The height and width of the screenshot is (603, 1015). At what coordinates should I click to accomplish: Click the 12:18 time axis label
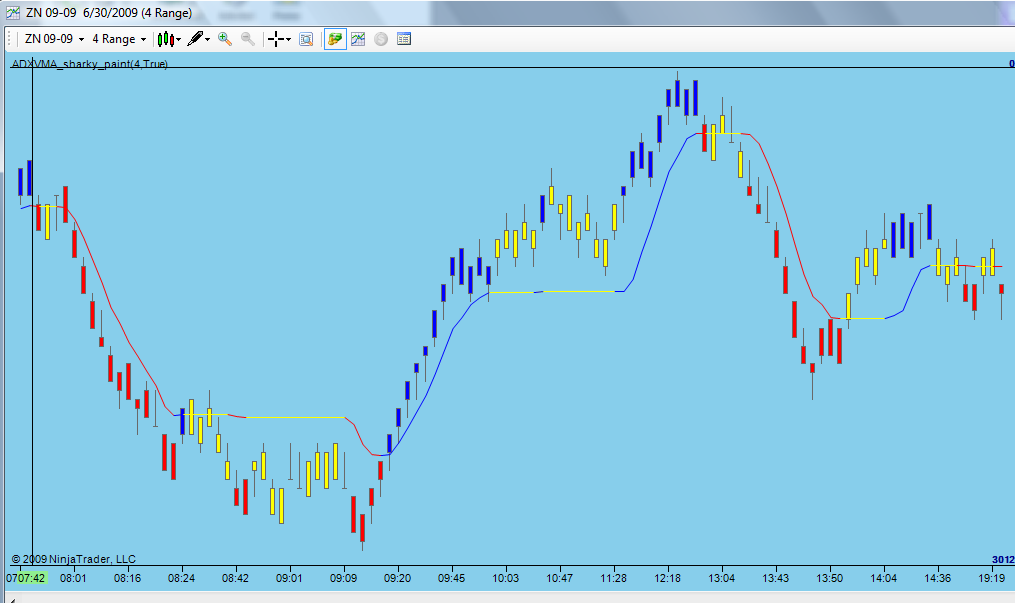tap(667, 578)
